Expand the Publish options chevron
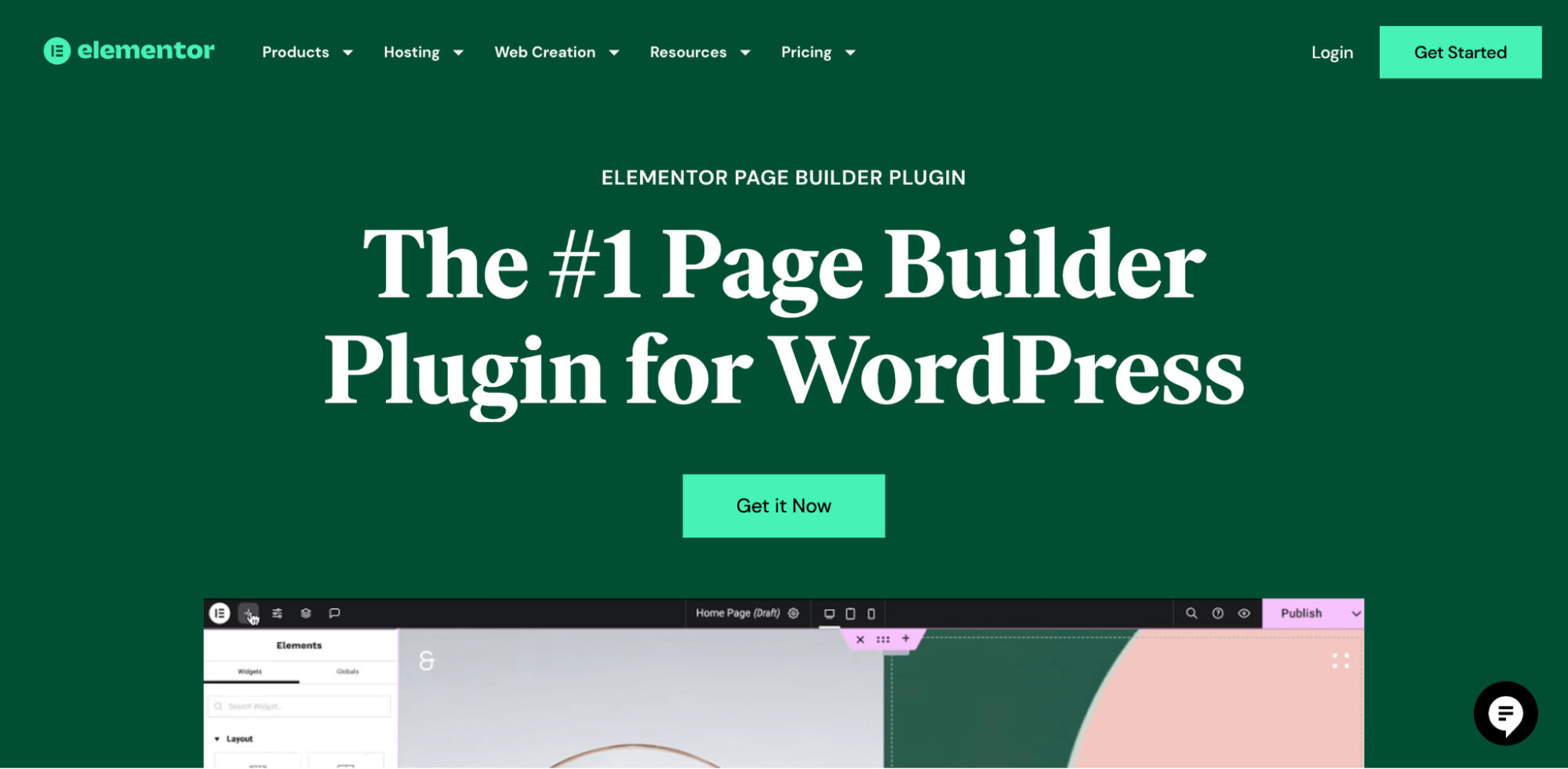The height and width of the screenshot is (769, 1568). click(1355, 614)
